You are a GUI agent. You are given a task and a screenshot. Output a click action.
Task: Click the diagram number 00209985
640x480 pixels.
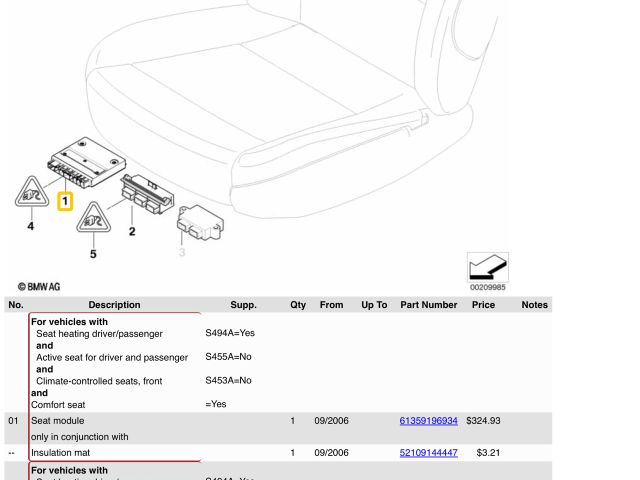point(488,287)
